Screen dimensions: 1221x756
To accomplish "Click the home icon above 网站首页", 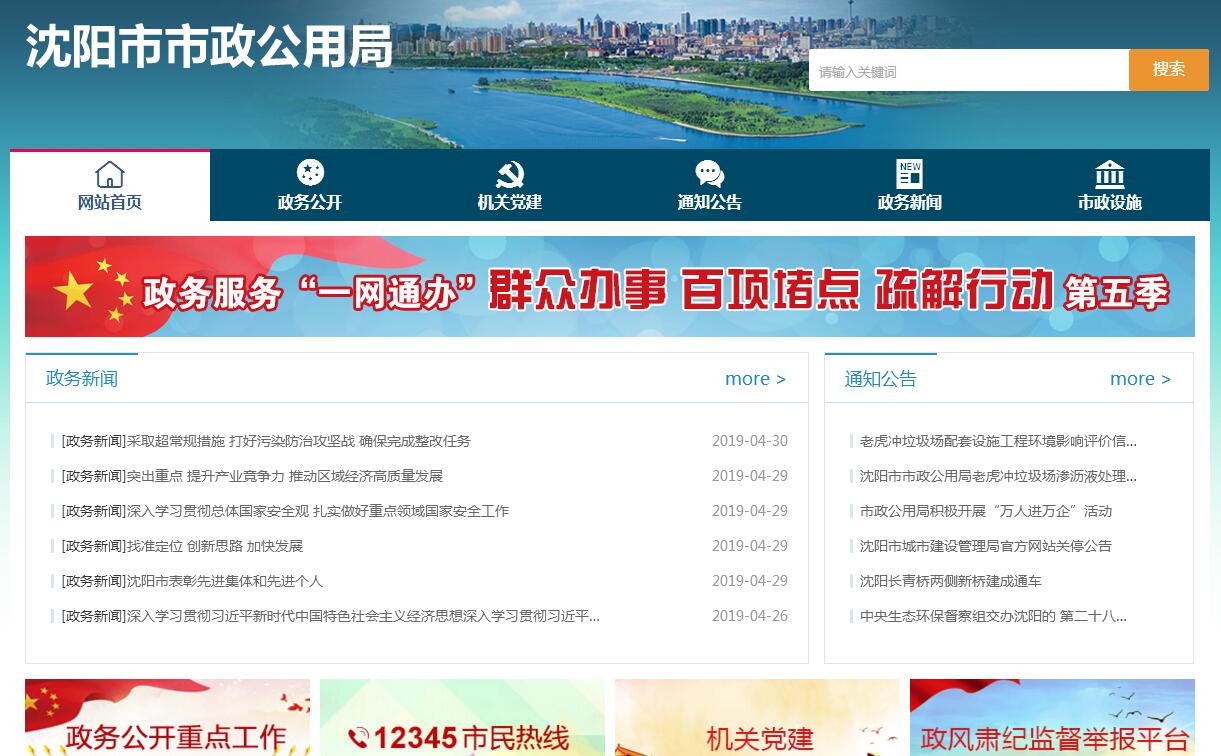I will pyautogui.click(x=110, y=174).
